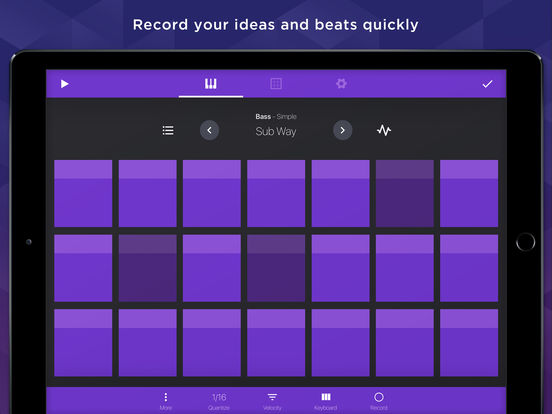Go to next preset with right chevron

(343, 130)
